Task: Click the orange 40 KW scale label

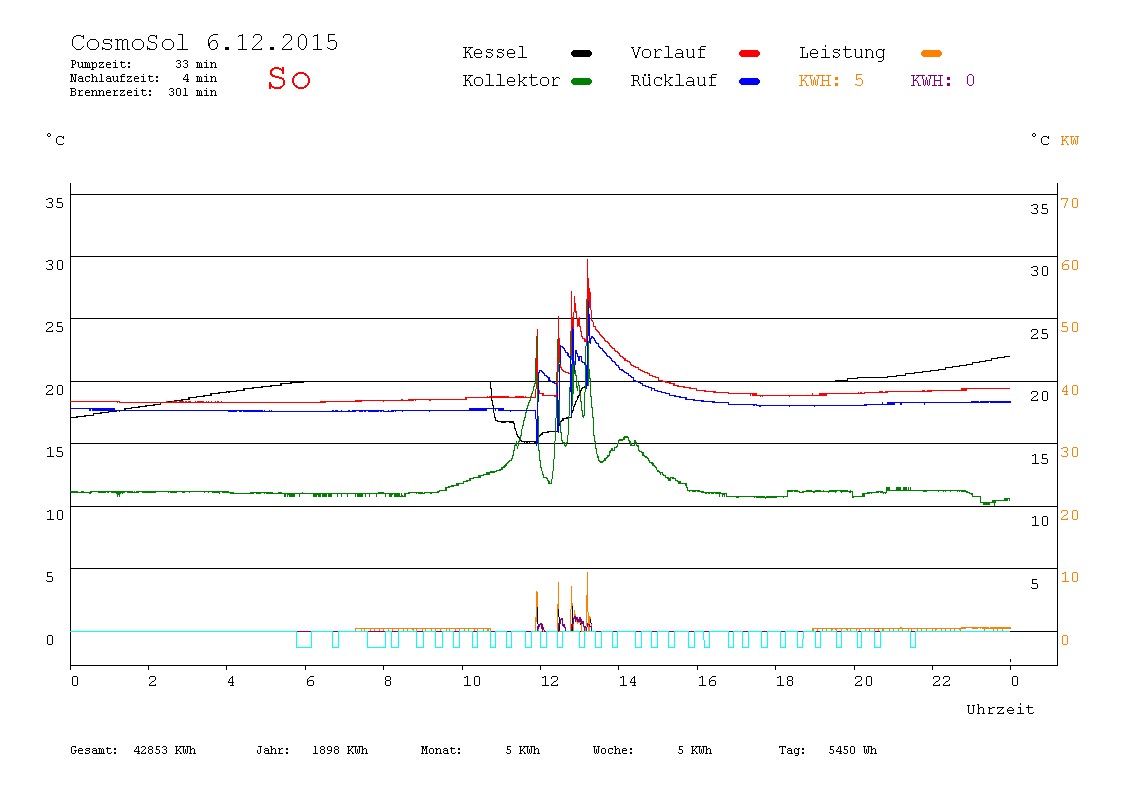Action: coord(1070,391)
